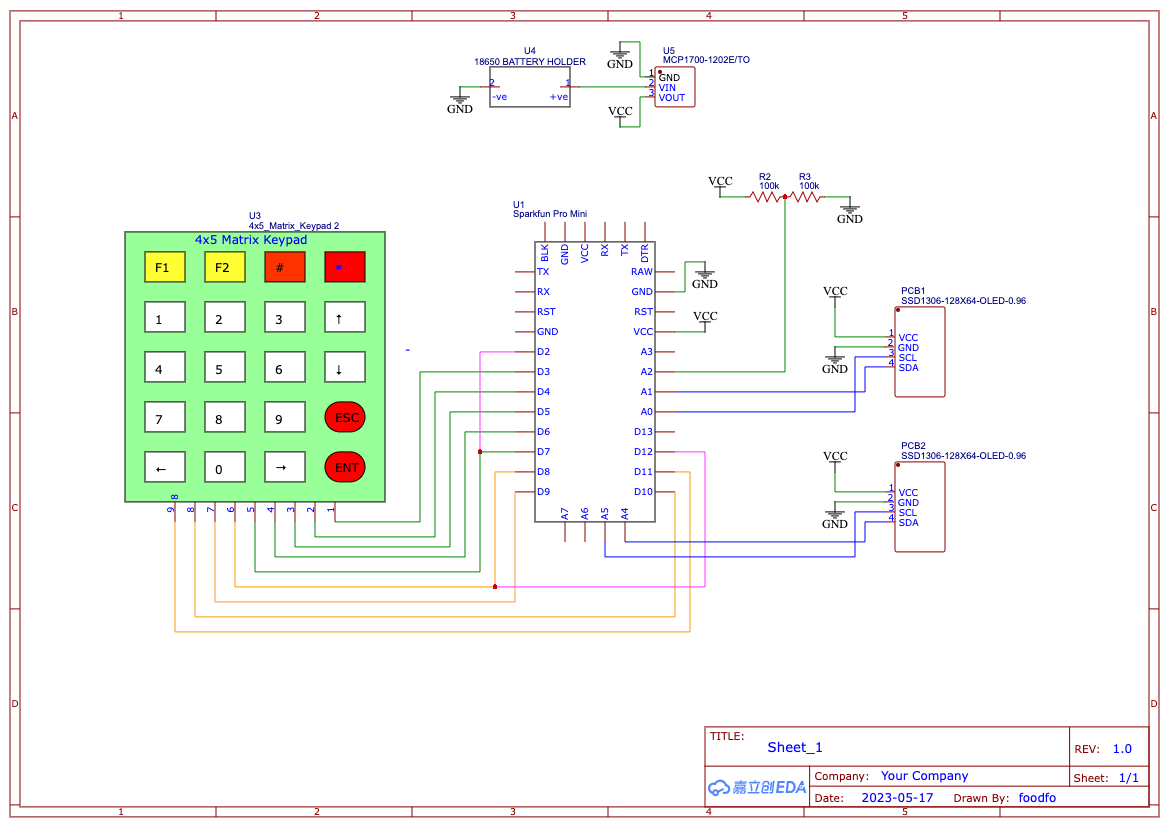Click the SSD1306 OLED symbol PCB1
The image size is (1169, 827).
(x=919, y=350)
